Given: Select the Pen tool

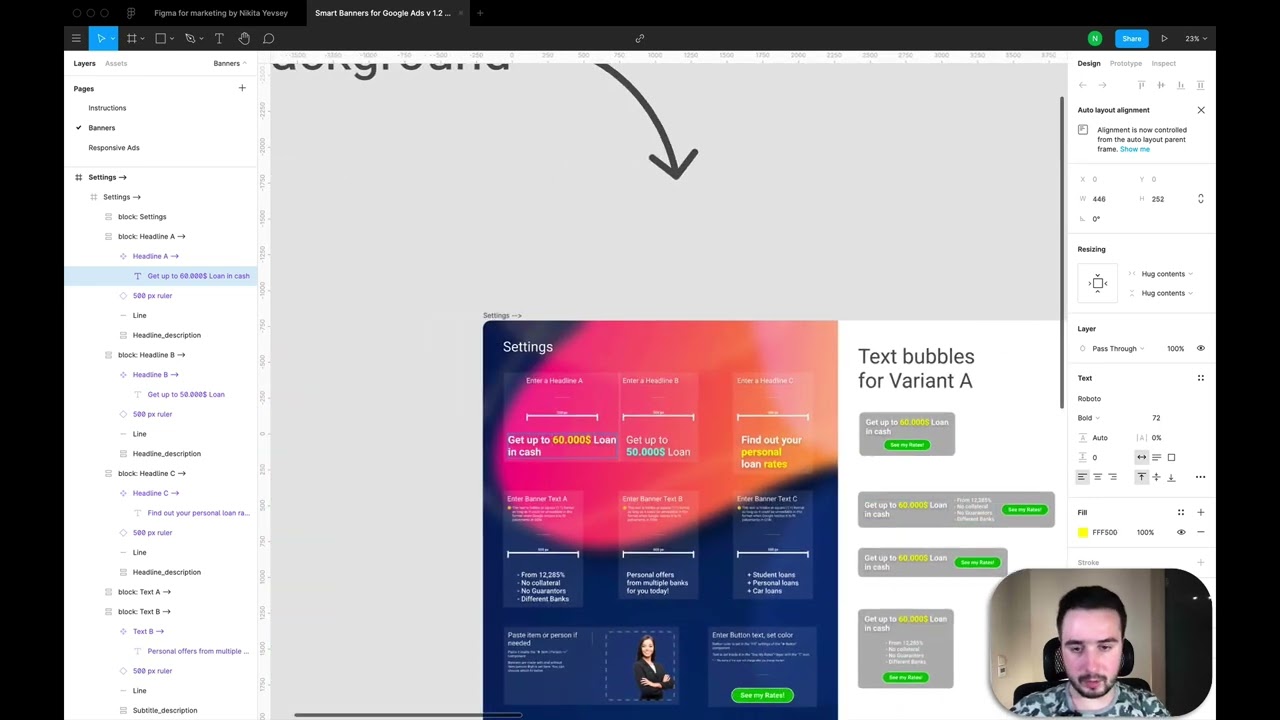Looking at the screenshot, I should (189, 38).
